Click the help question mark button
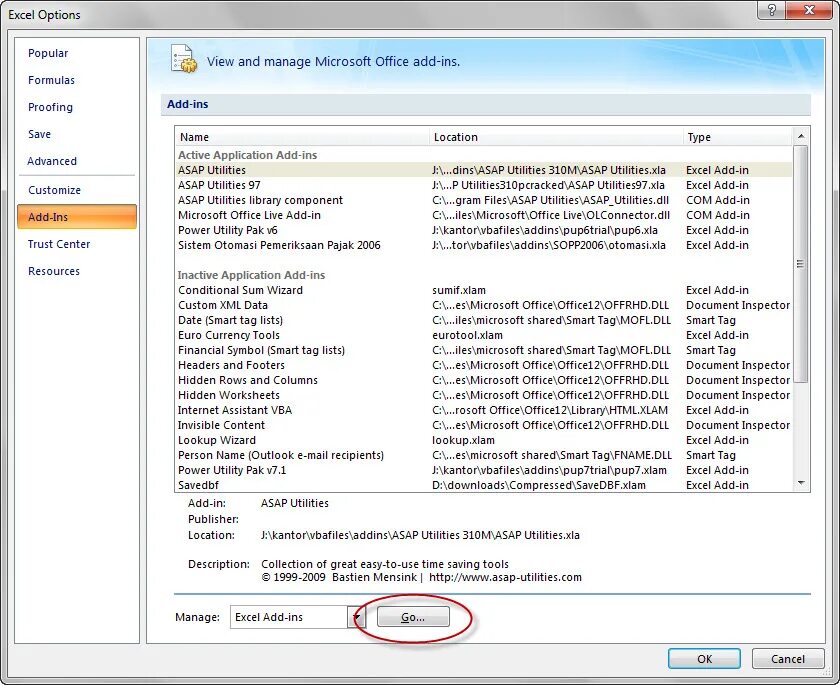 771,10
